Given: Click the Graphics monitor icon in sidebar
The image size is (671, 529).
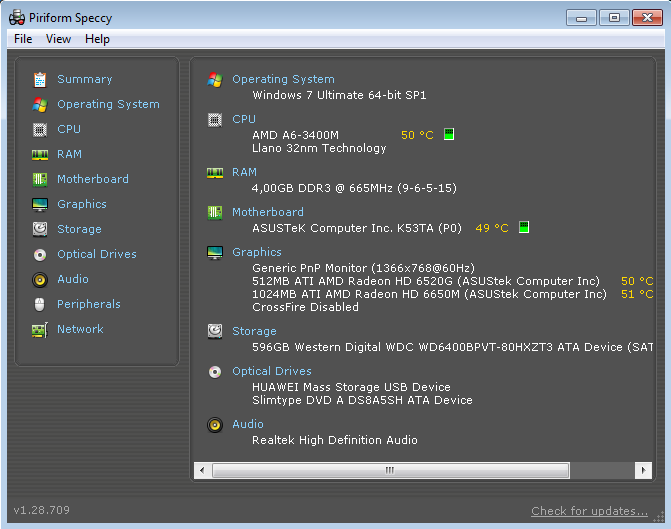Looking at the screenshot, I should (40, 204).
